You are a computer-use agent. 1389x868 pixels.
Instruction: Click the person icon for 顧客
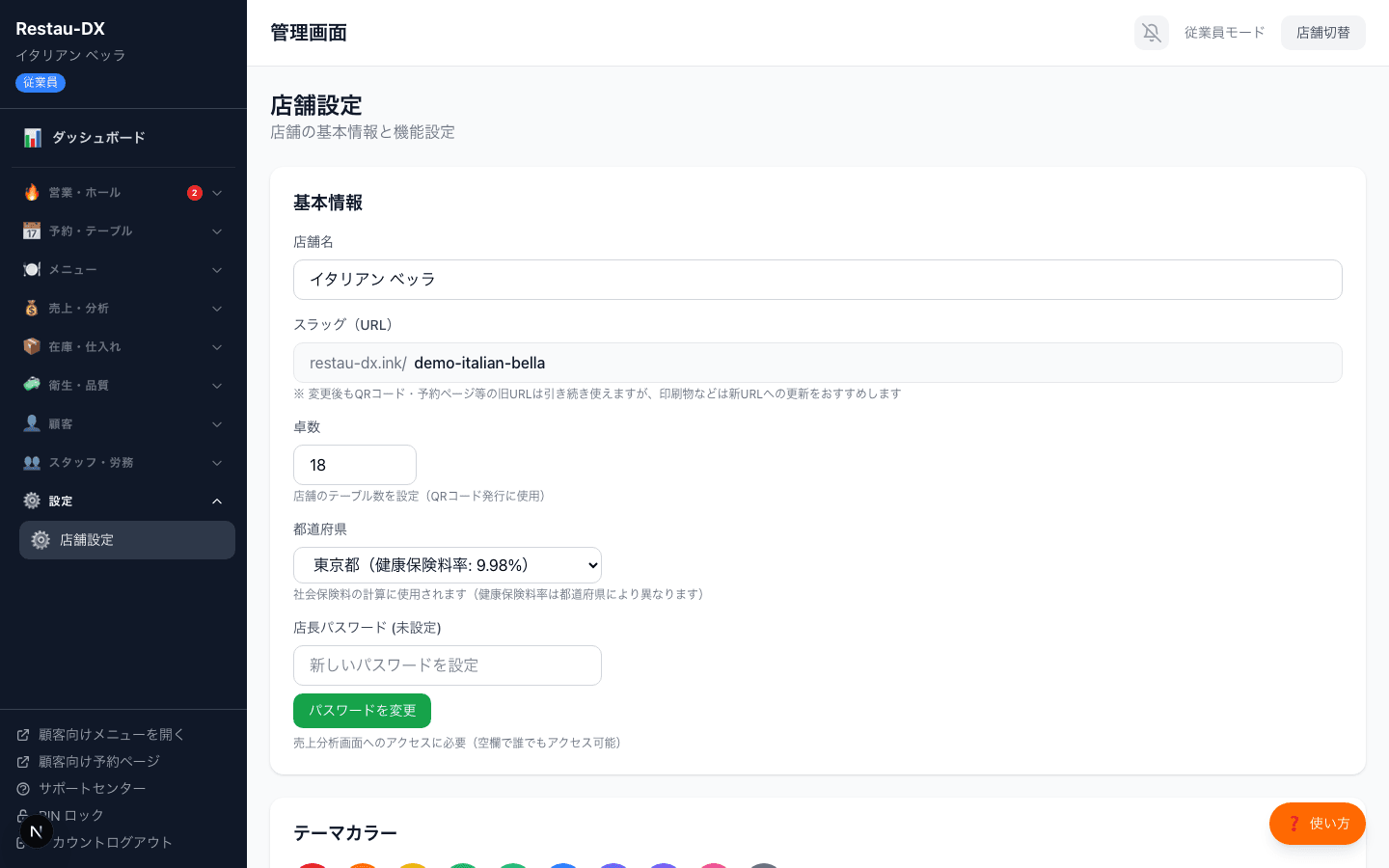(x=32, y=423)
